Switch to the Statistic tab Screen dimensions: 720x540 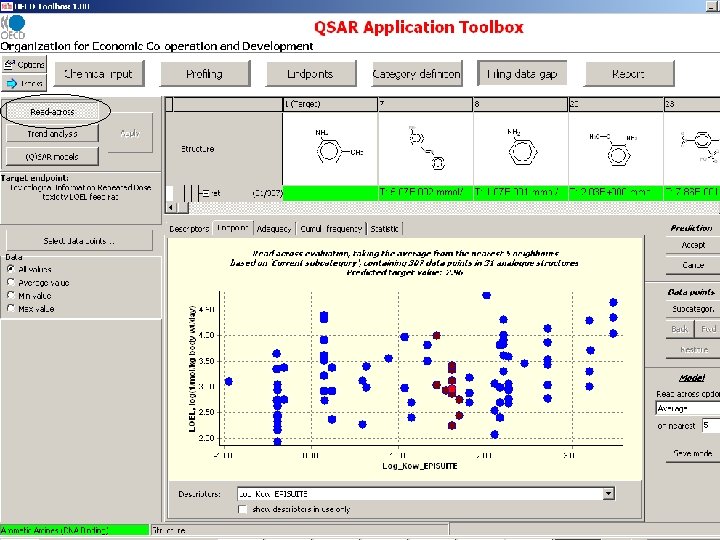(x=385, y=228)
